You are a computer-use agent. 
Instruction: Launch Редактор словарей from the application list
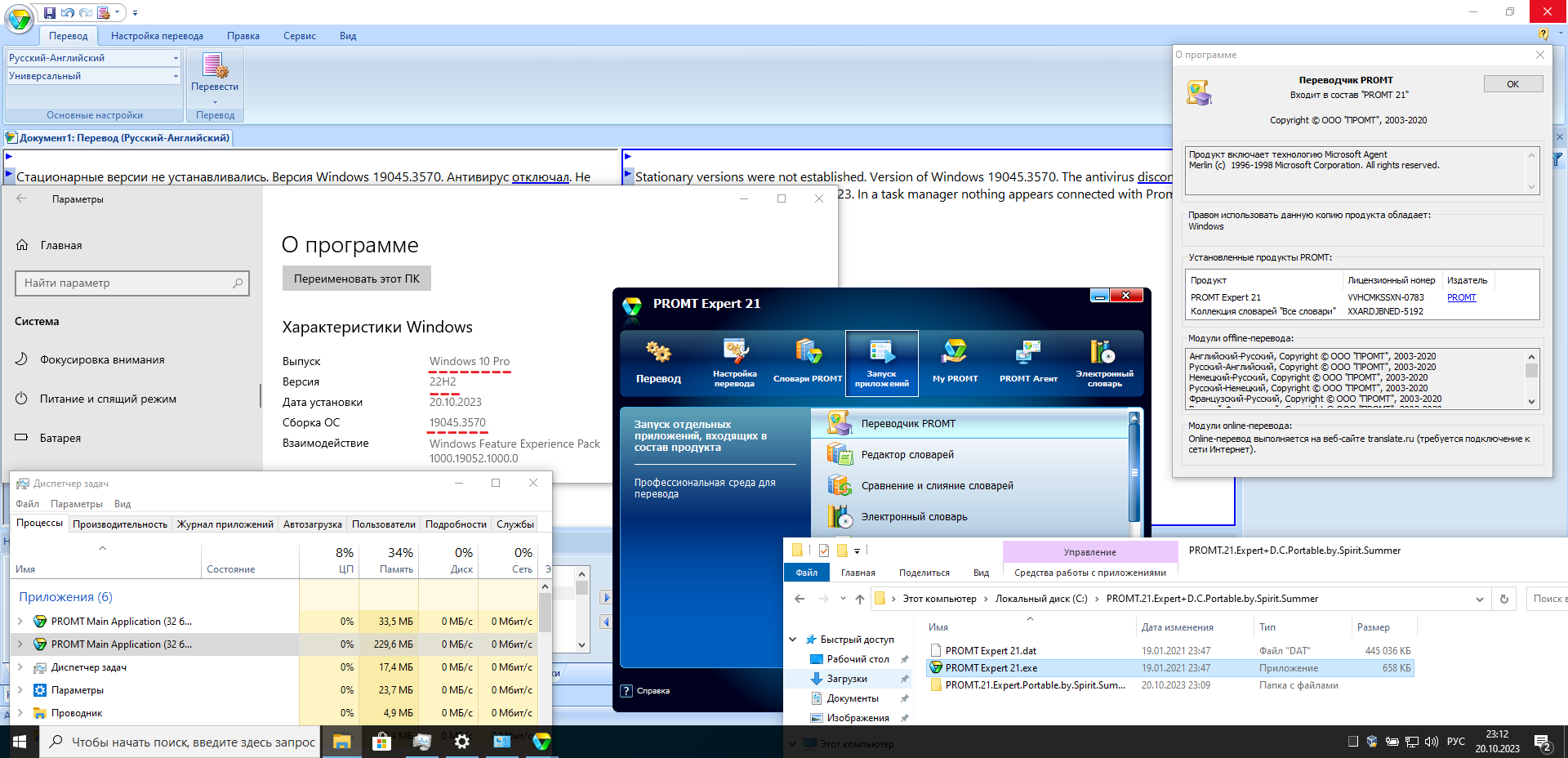coord(970,454)
